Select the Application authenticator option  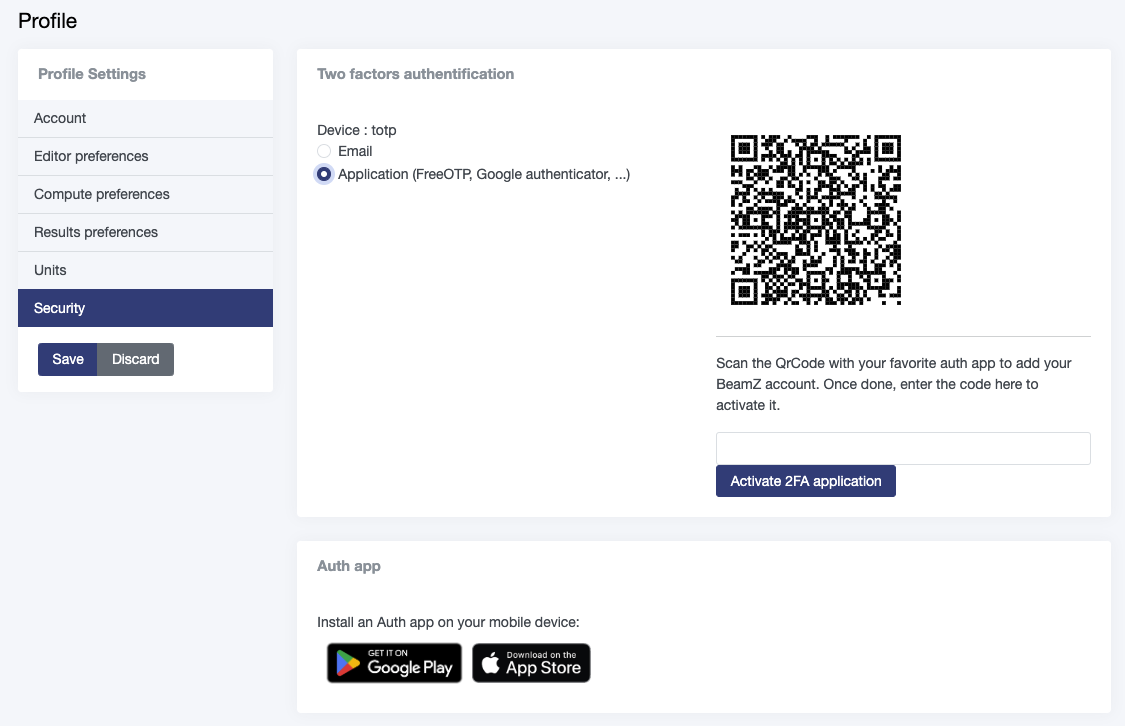click(323, 174)
